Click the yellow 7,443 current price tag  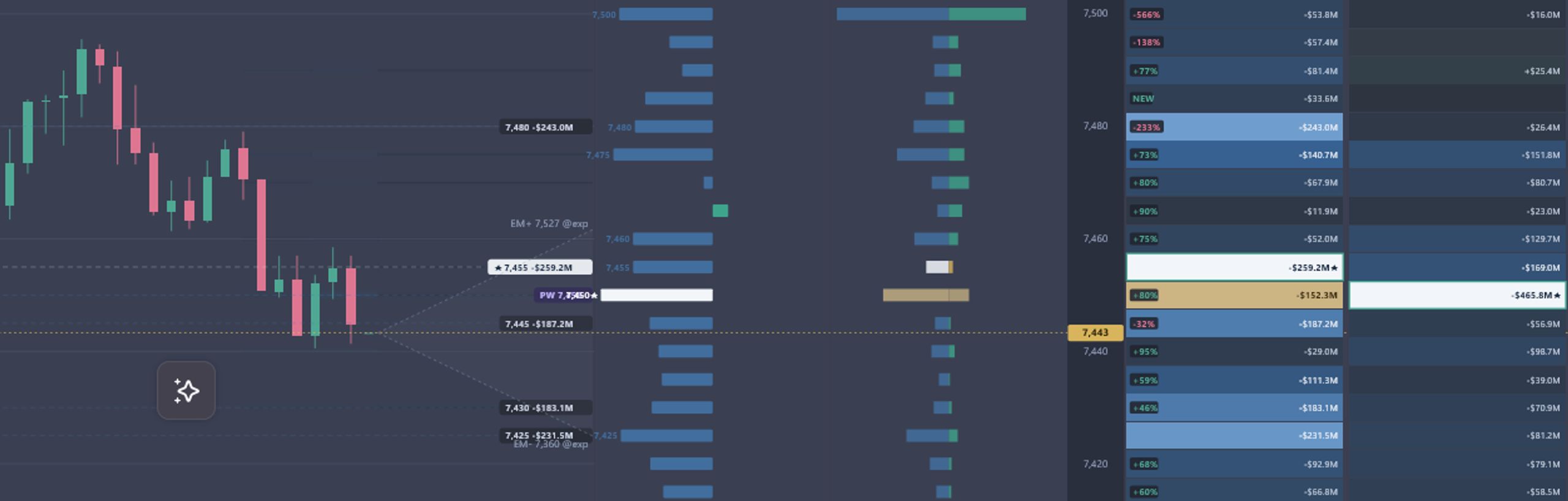(x=1095, y=333)
